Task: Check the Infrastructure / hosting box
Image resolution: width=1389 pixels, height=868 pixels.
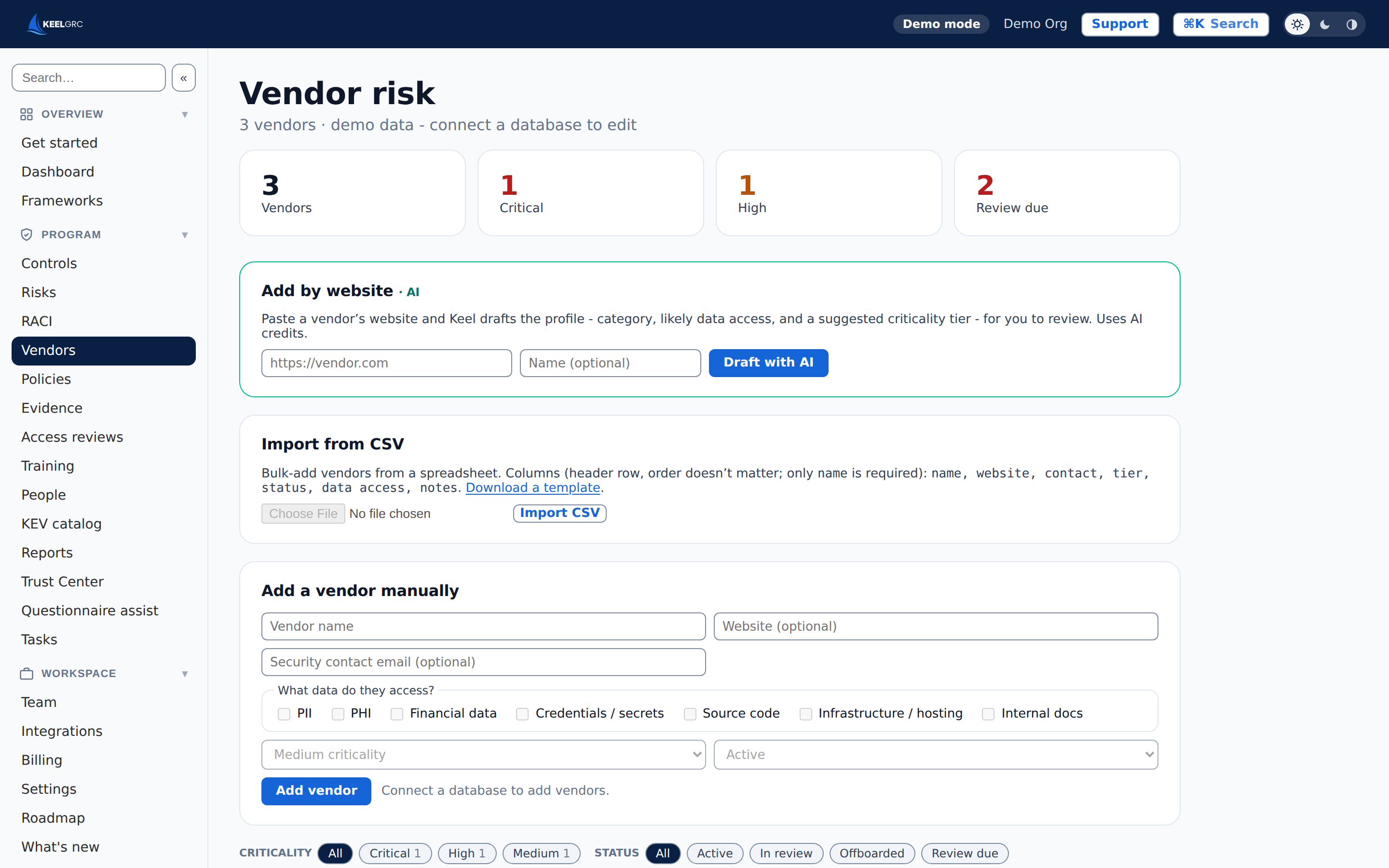Action: 806,714
